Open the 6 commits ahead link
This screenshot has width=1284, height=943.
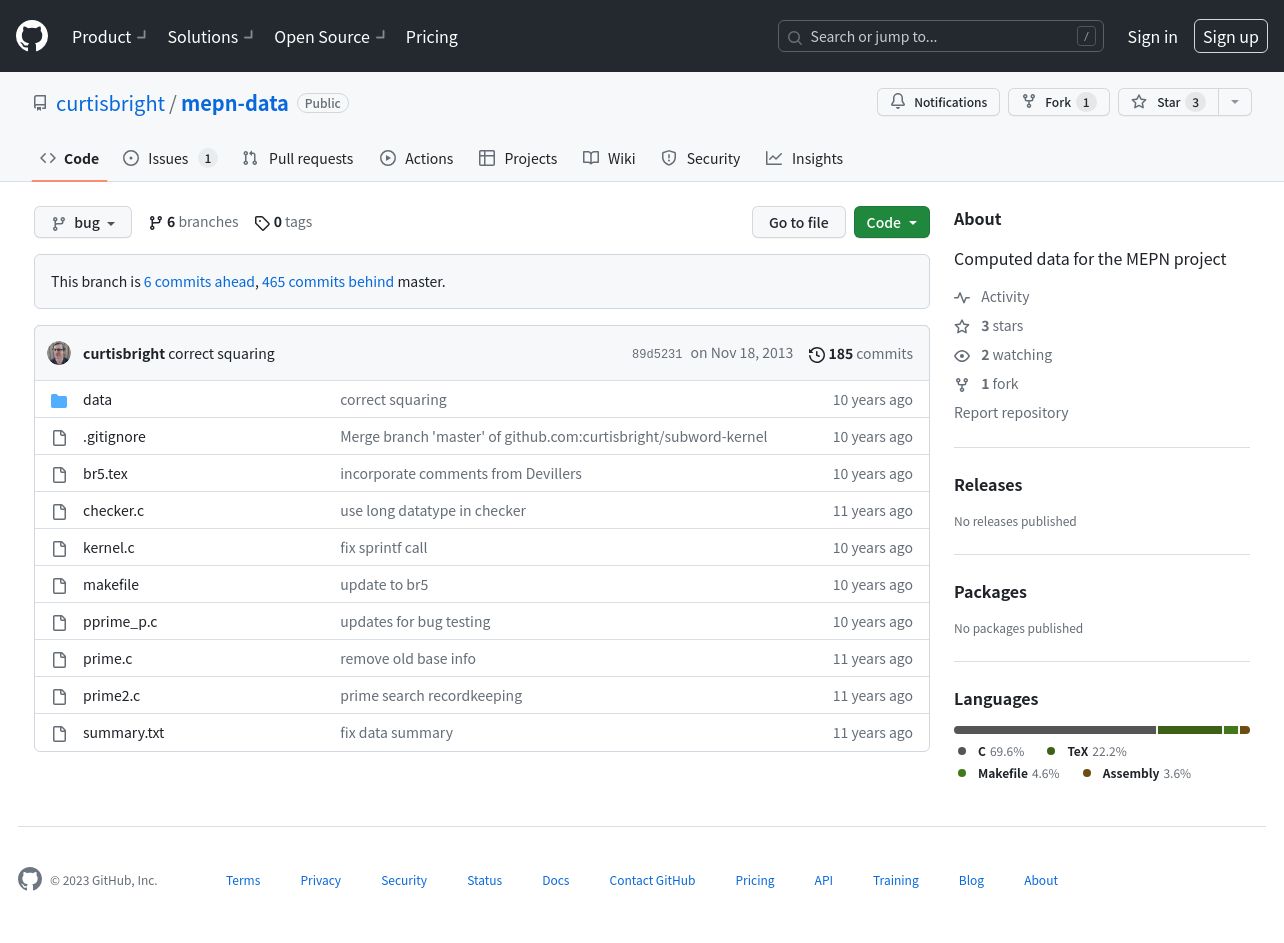pos(199,281)
